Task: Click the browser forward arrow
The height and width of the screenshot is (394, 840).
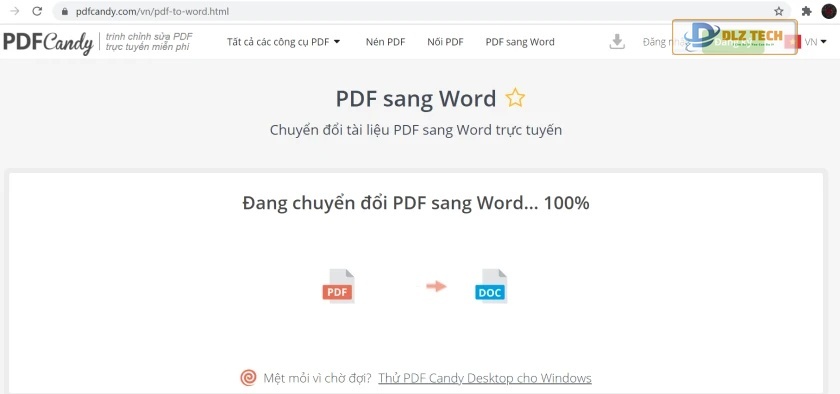Action: (15, 11)
